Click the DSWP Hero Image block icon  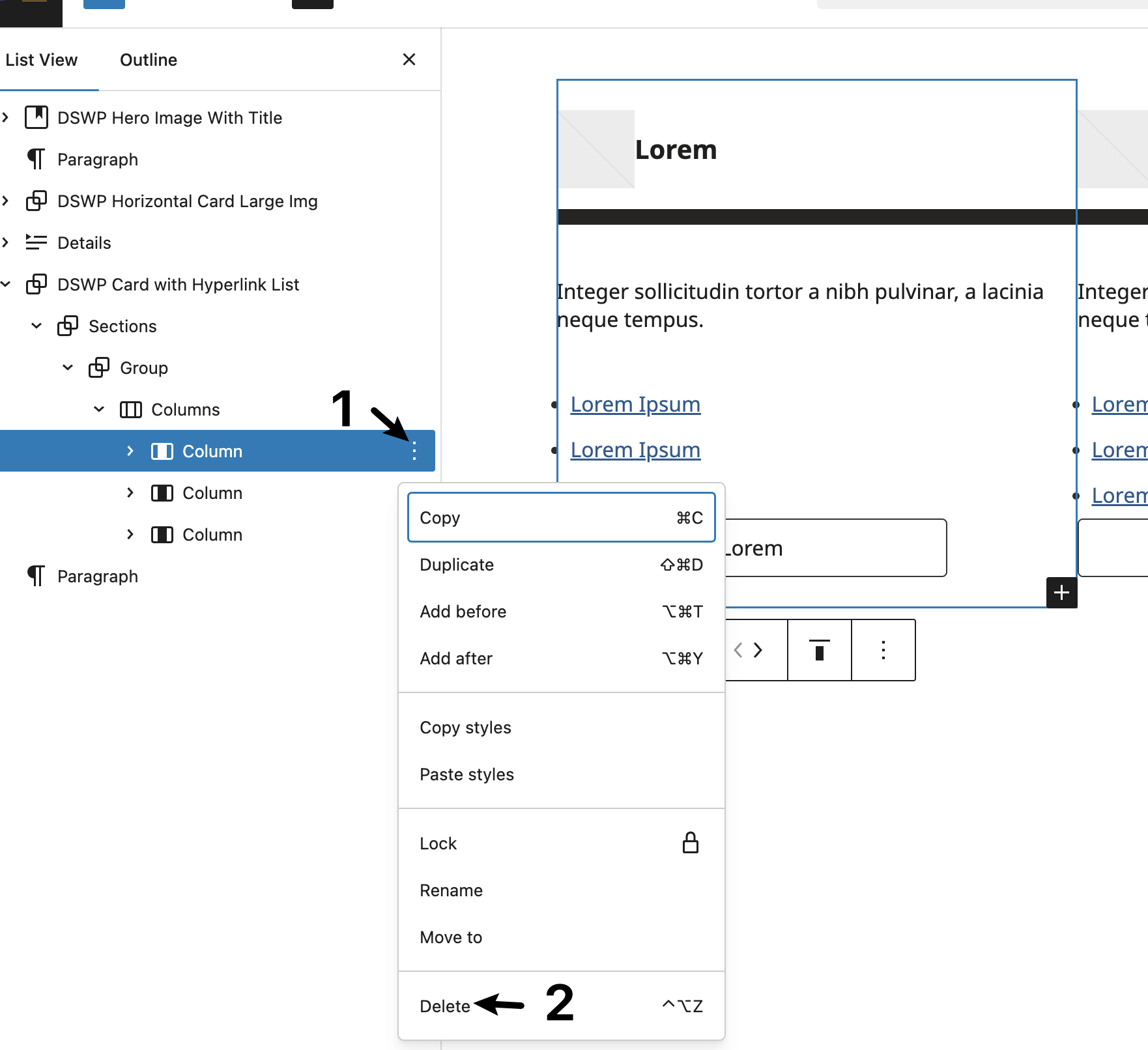click(x=36, y=117)
